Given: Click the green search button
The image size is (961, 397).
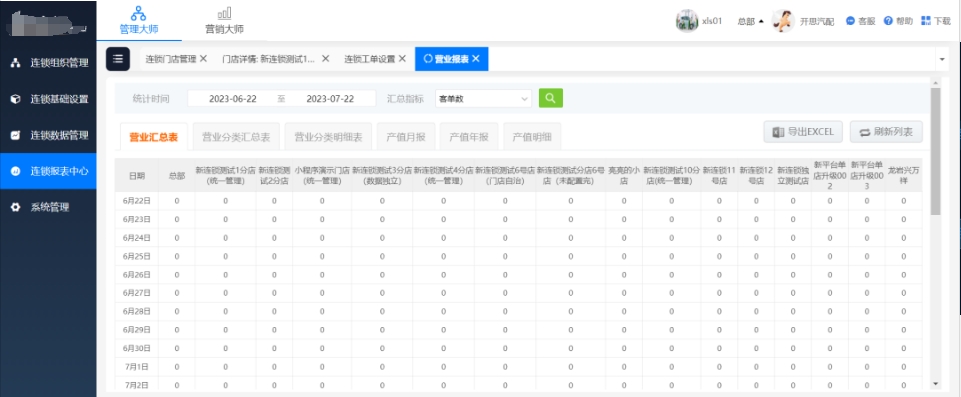Looking at the screenshot, I should coord(550,98).
